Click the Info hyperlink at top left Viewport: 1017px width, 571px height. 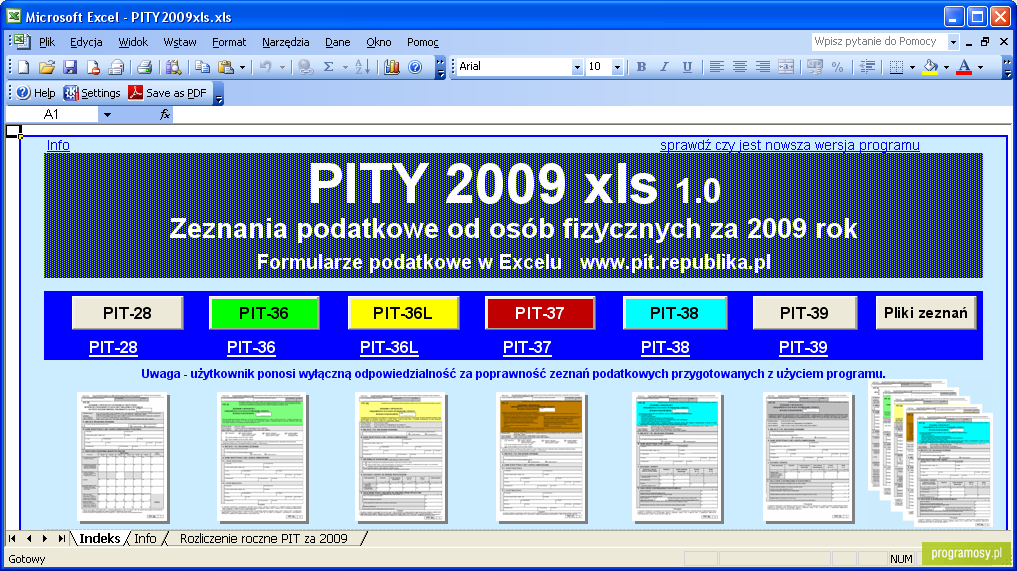[x=58, y=145]
